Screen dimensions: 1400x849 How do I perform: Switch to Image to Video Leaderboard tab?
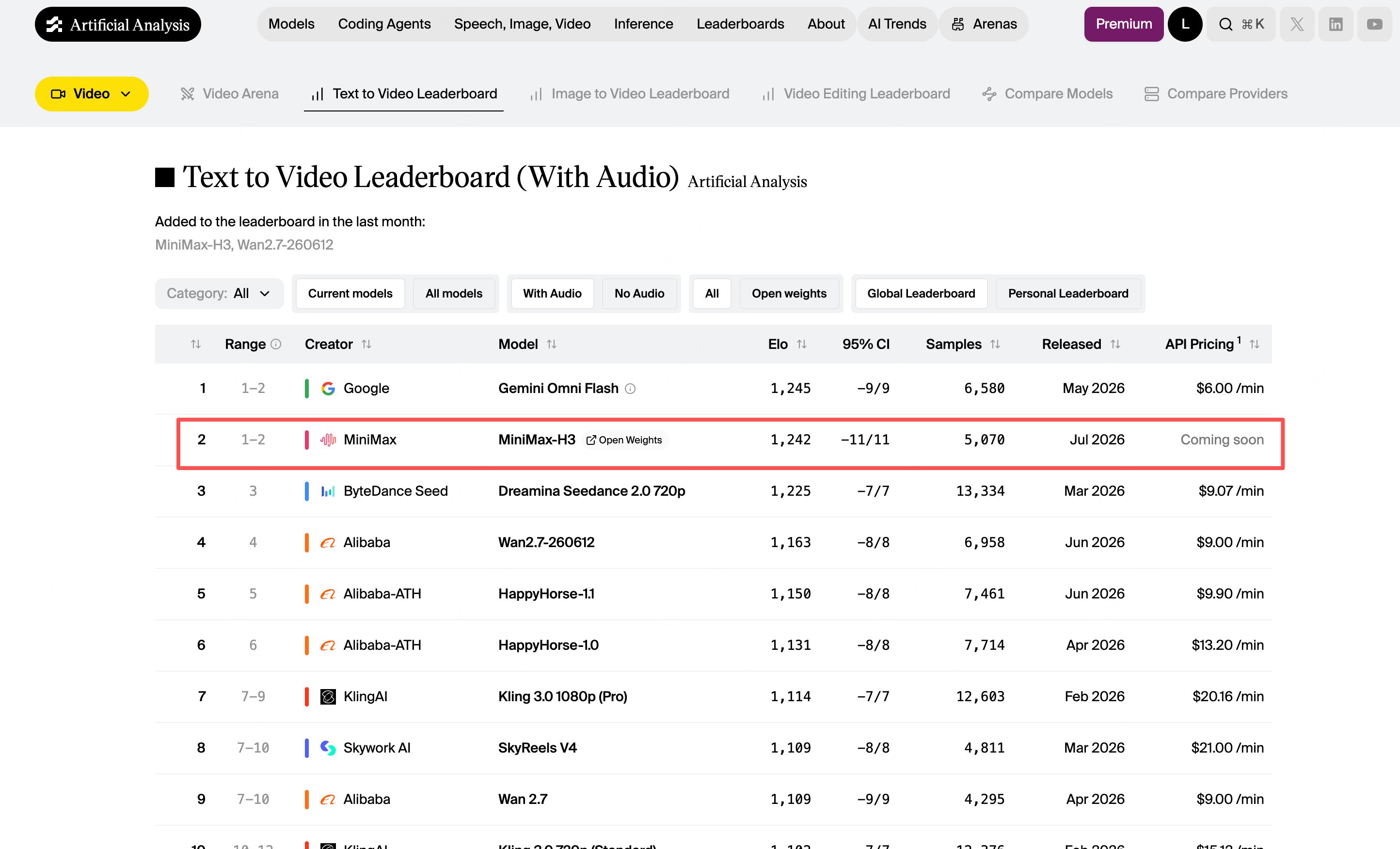click(x=630, y=94)
